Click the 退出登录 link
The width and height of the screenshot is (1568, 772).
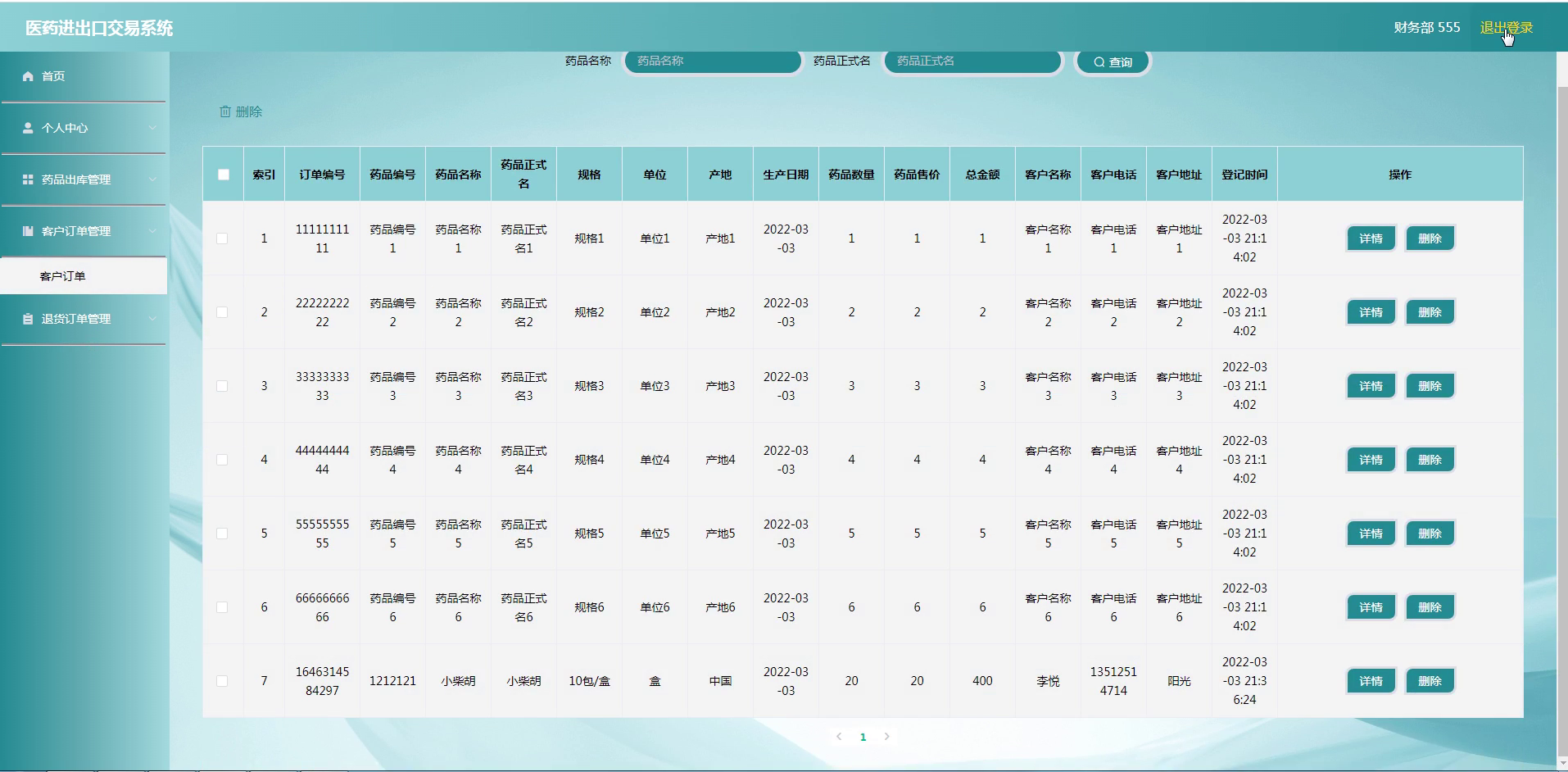coord(1506,28)
